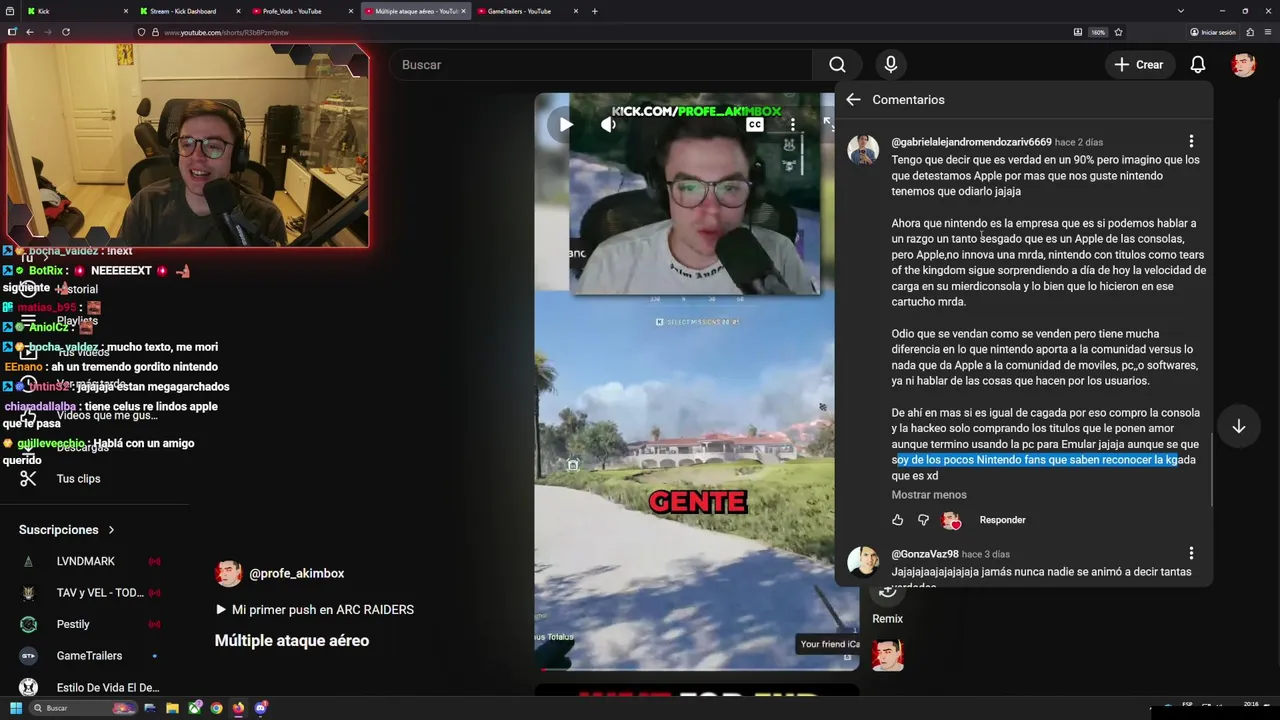Open Firefox from taskbar
This screenshot has width=1280, height=720.
[x=238, y=708]
